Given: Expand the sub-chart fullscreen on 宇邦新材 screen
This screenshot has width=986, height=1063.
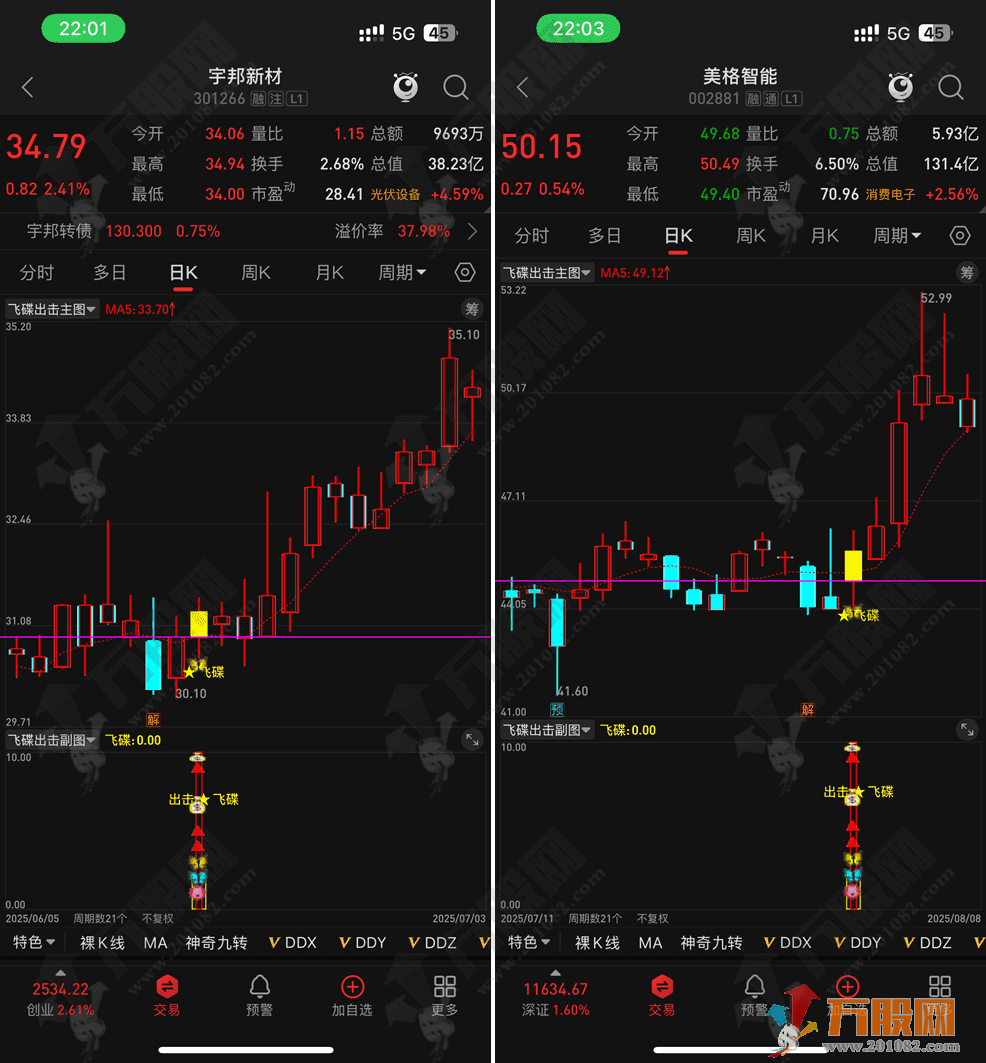Looking at the screenshot, I should click(x=472, y=740).
